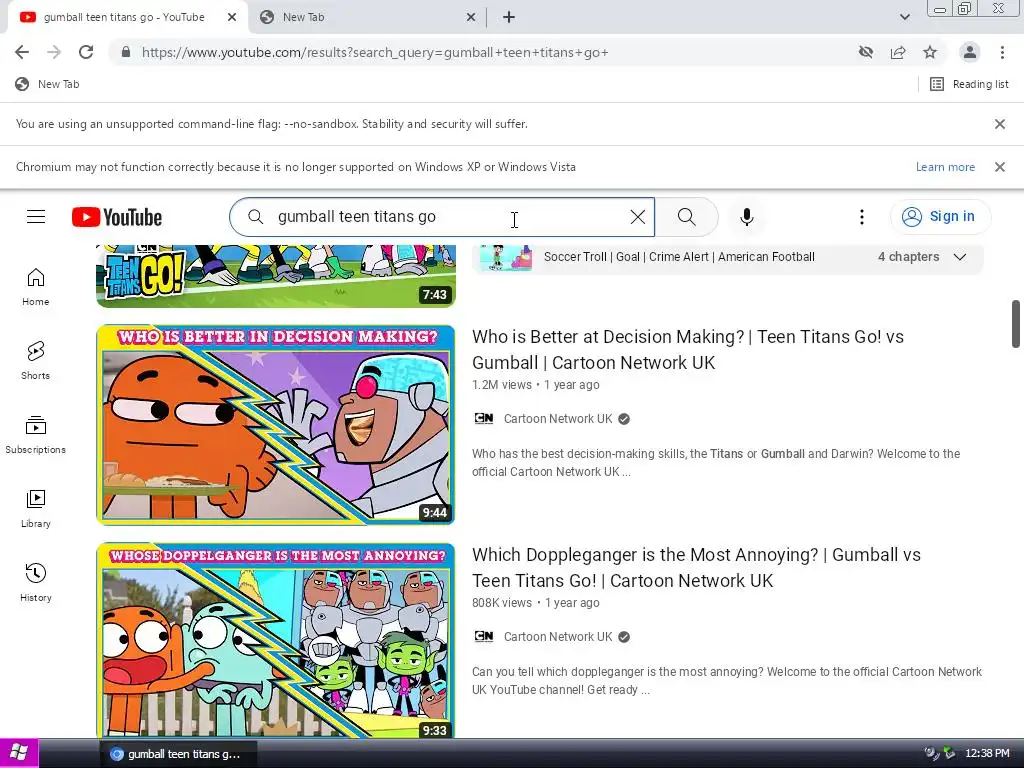
Task: Open Subscriptions in sidebar
Action: pyautogui.click(x=35, y=435)
